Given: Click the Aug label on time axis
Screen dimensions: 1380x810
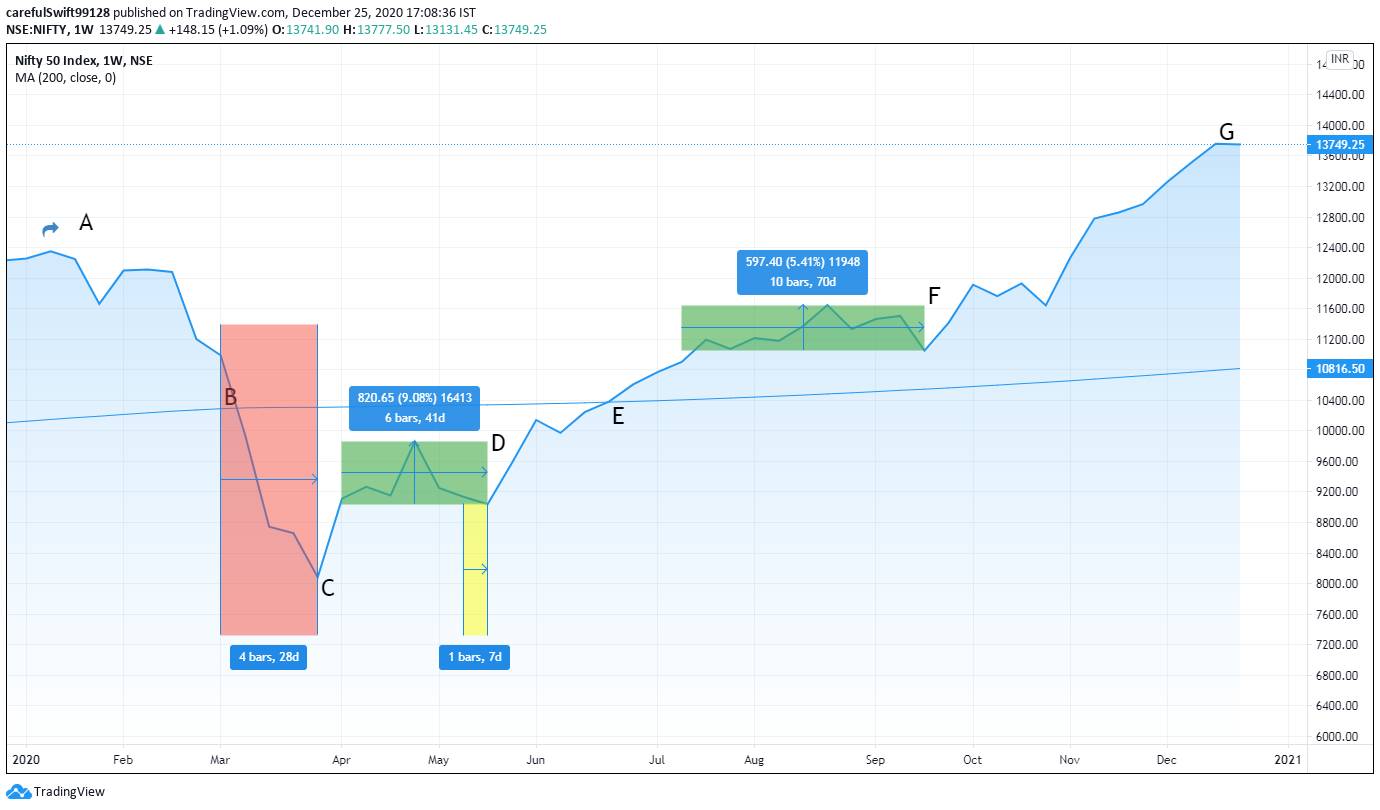Looking at the screenshot, I should pos(754,760).
